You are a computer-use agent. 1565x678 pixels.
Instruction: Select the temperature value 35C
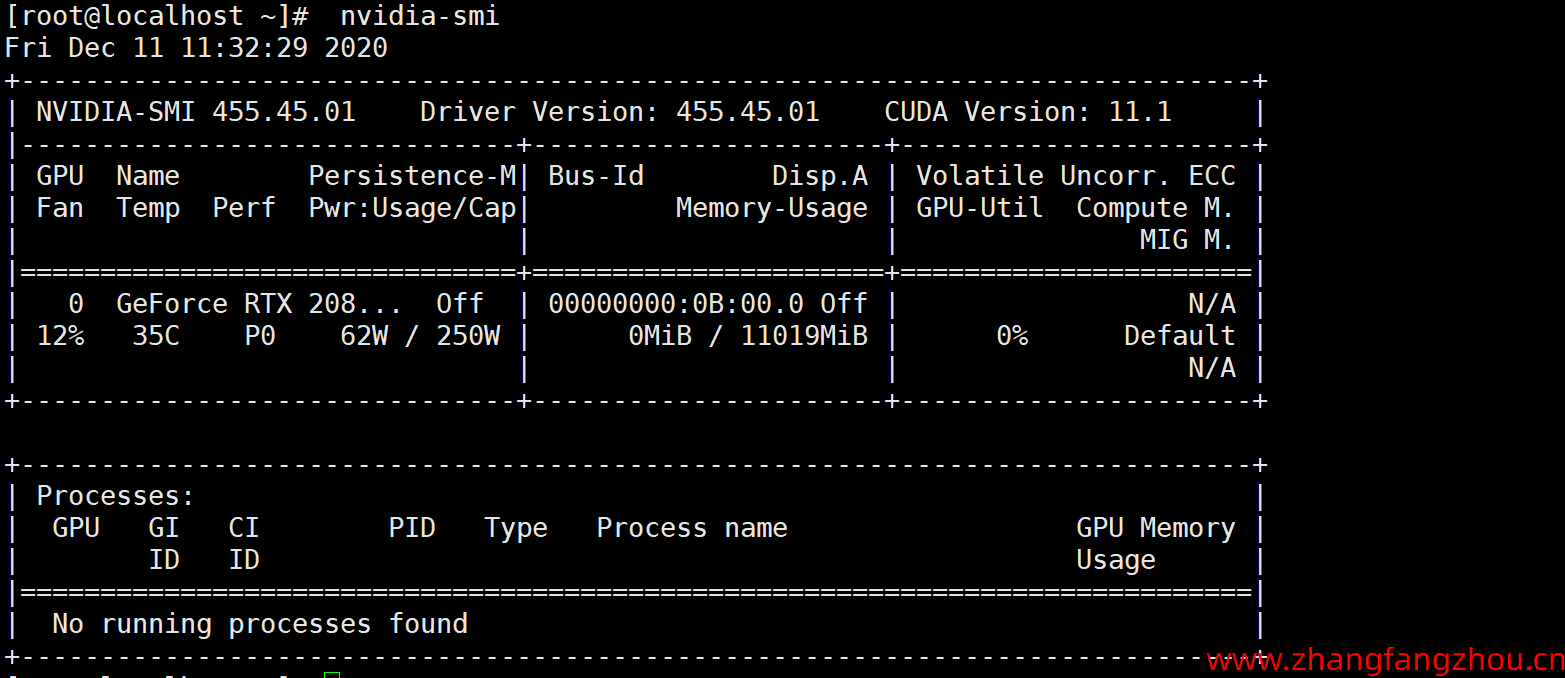tap(156, 336)
